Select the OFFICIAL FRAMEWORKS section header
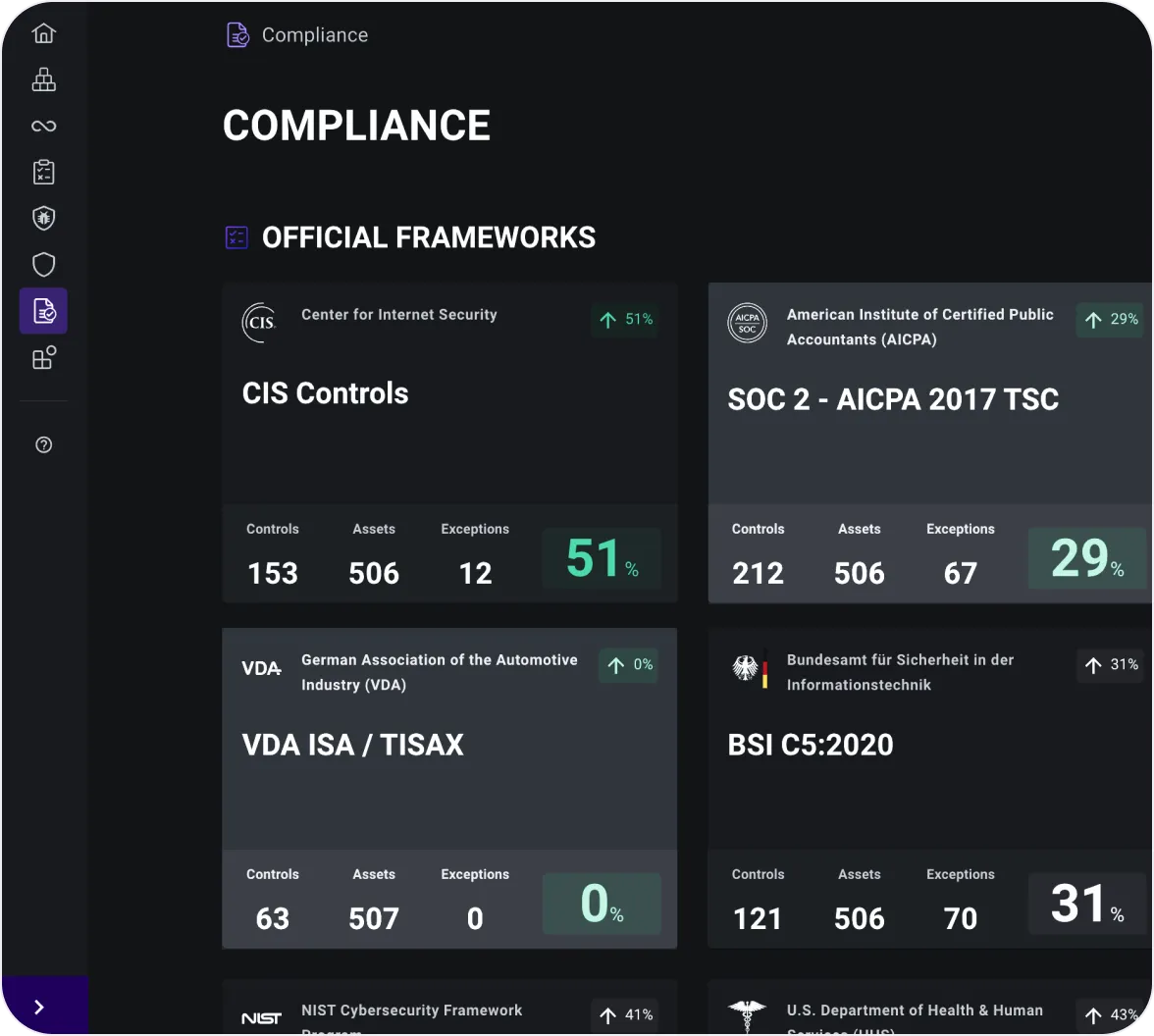The height and width of the screenshot is (1036, 1154). tap(429, 236)
